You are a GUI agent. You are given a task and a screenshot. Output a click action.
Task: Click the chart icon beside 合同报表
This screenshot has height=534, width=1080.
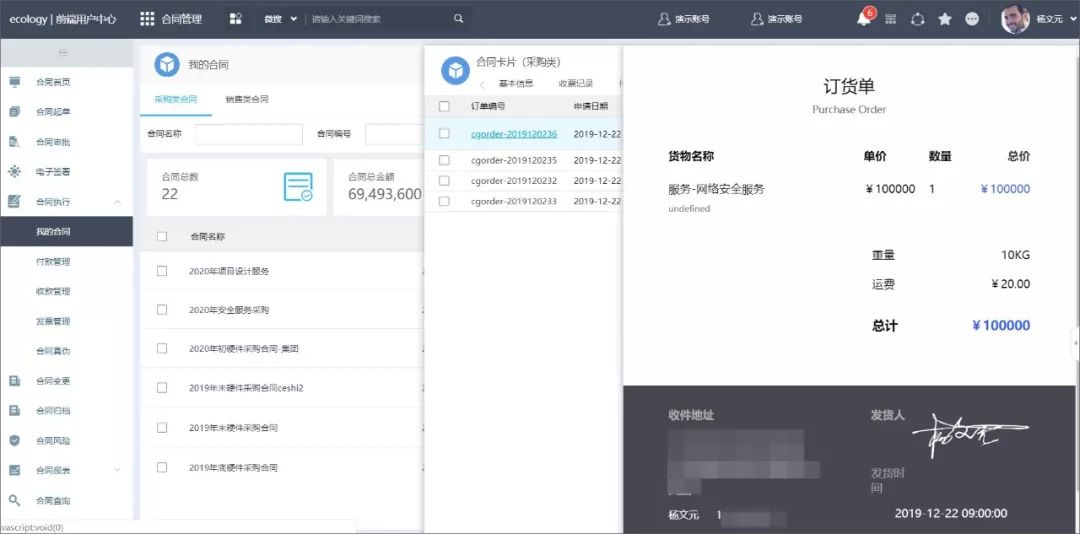[14, 470]
